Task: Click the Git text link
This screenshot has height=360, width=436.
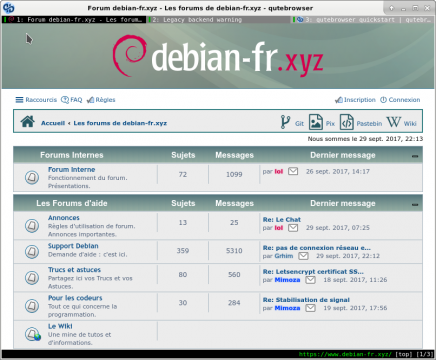Action: [299, 124]
